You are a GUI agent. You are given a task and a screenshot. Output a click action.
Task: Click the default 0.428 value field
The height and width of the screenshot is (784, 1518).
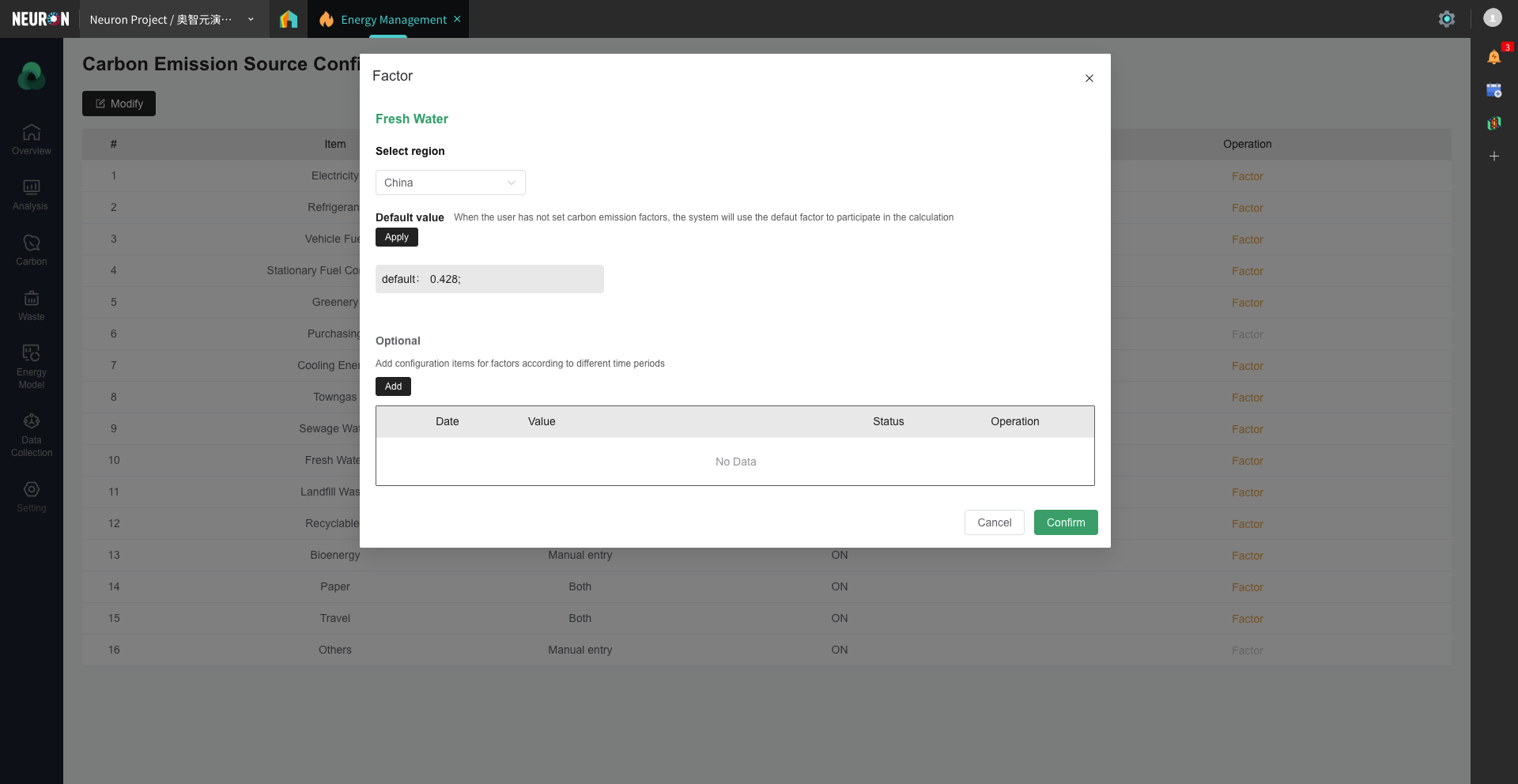point(489,279)
